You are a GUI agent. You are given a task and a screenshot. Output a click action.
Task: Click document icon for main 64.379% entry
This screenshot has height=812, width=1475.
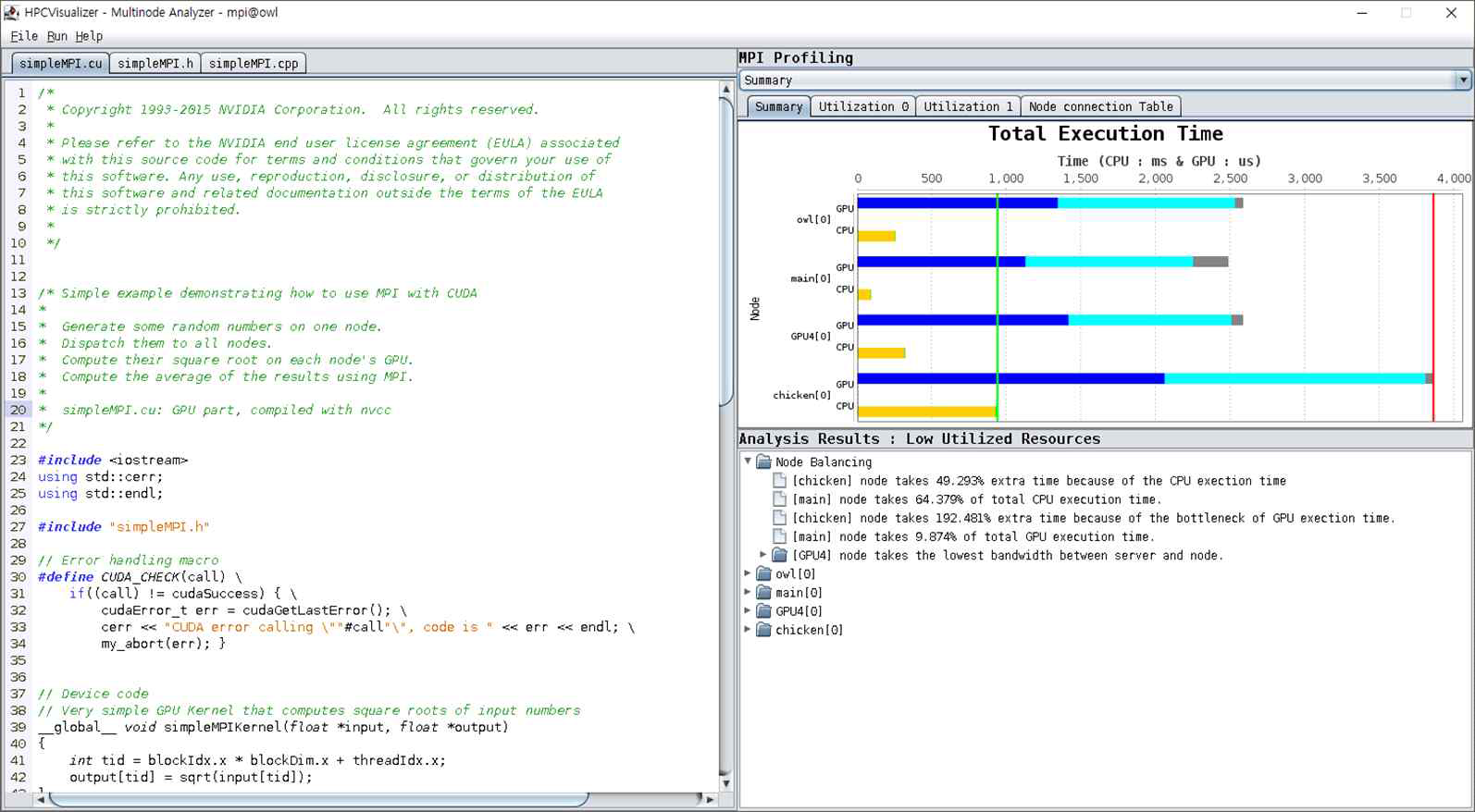click(x=779, y=498)
